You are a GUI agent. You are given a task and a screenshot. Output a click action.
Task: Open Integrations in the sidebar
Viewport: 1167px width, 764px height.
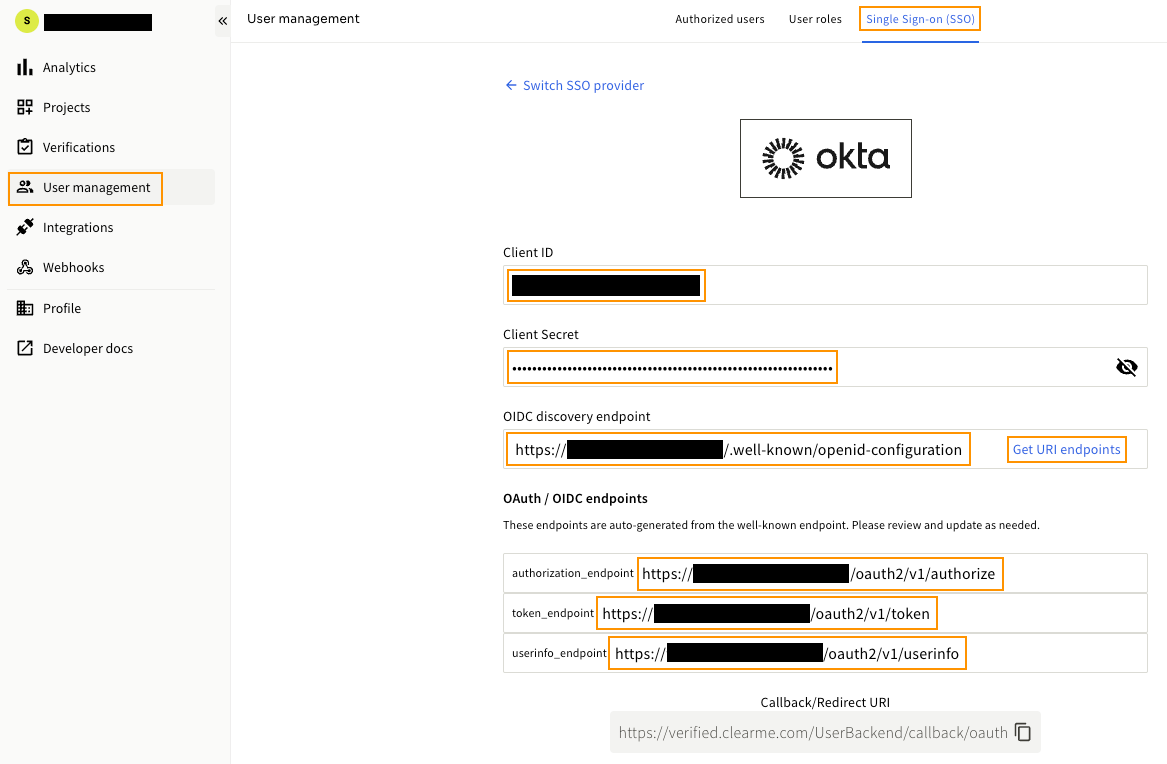tap(112, 227)
